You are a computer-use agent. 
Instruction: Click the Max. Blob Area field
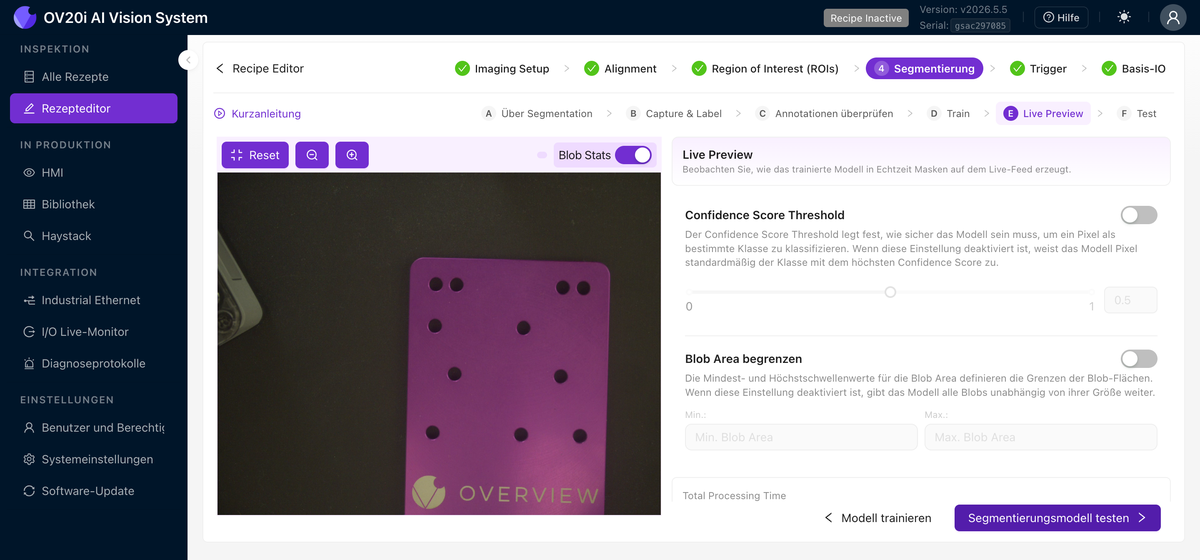(x=1040, y=437)
